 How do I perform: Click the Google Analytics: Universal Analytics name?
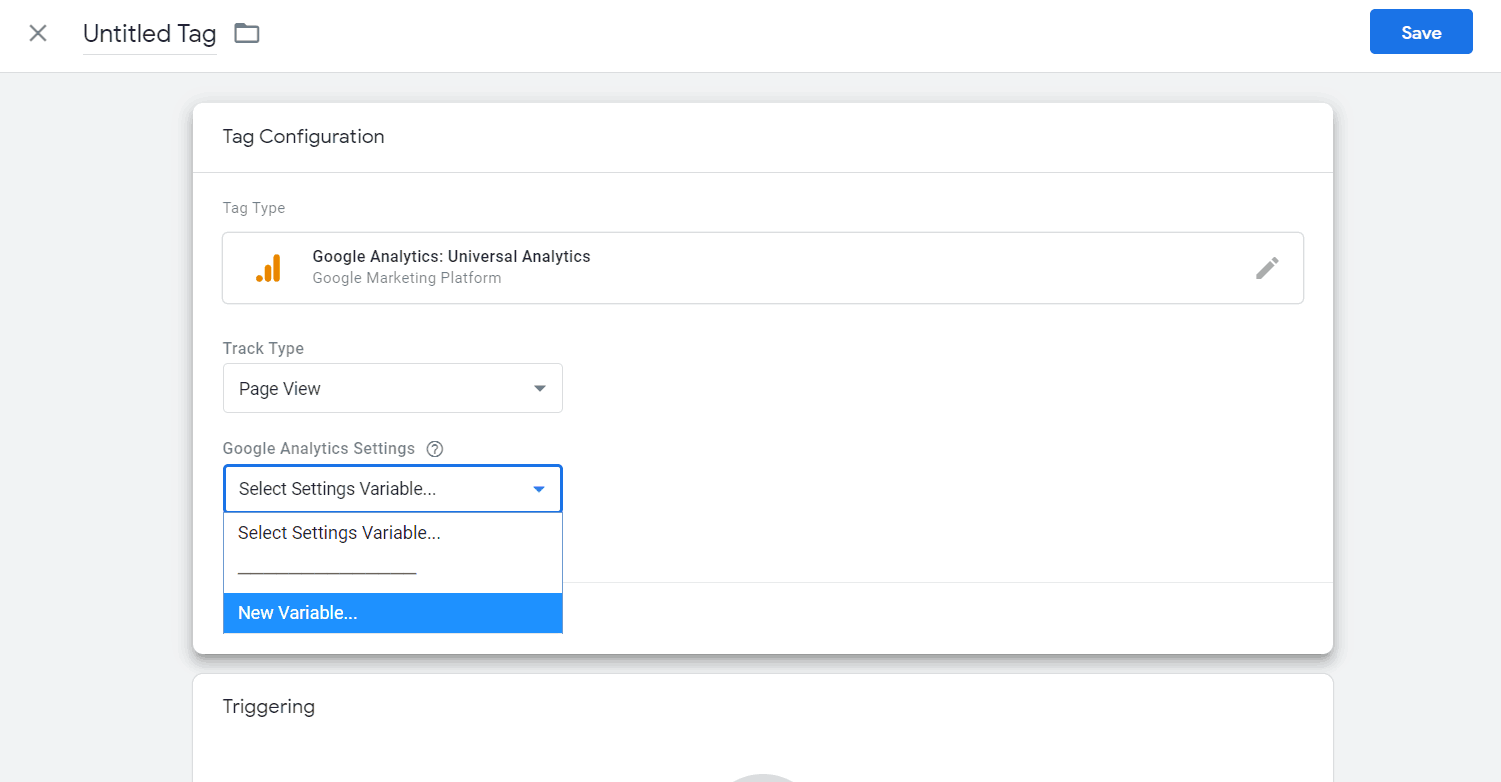(451, 257)
